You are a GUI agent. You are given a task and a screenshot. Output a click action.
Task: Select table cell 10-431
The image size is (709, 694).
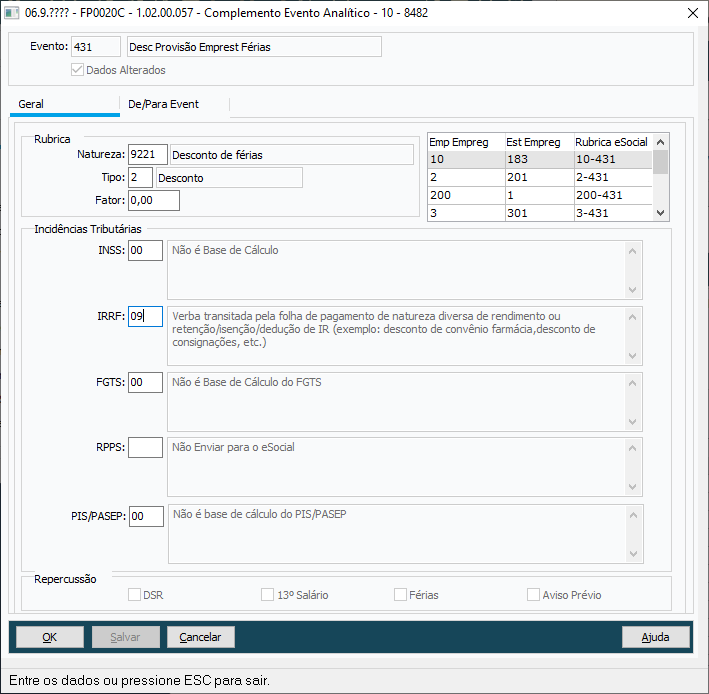tap(613, 159)
